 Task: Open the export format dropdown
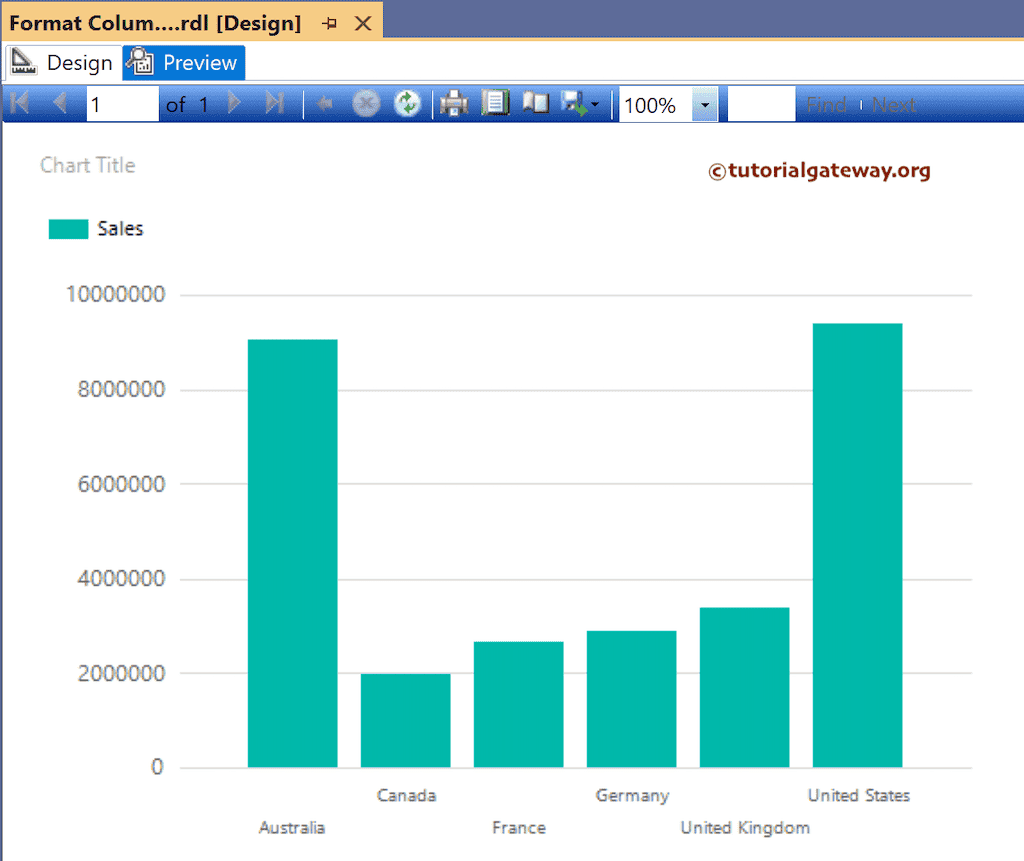click(x=581, y=104)
